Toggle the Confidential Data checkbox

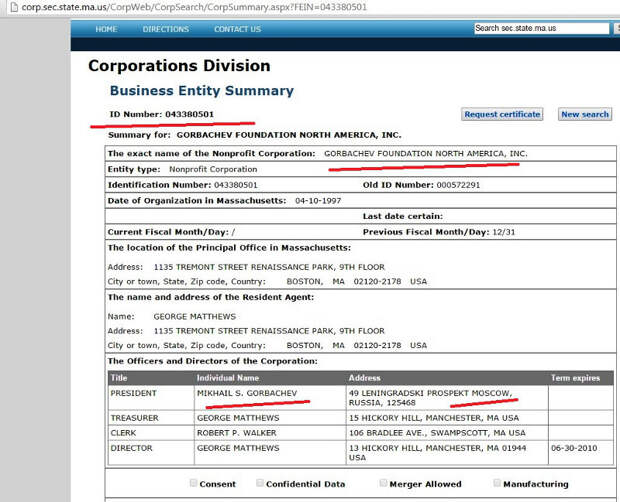pos(260,483)
